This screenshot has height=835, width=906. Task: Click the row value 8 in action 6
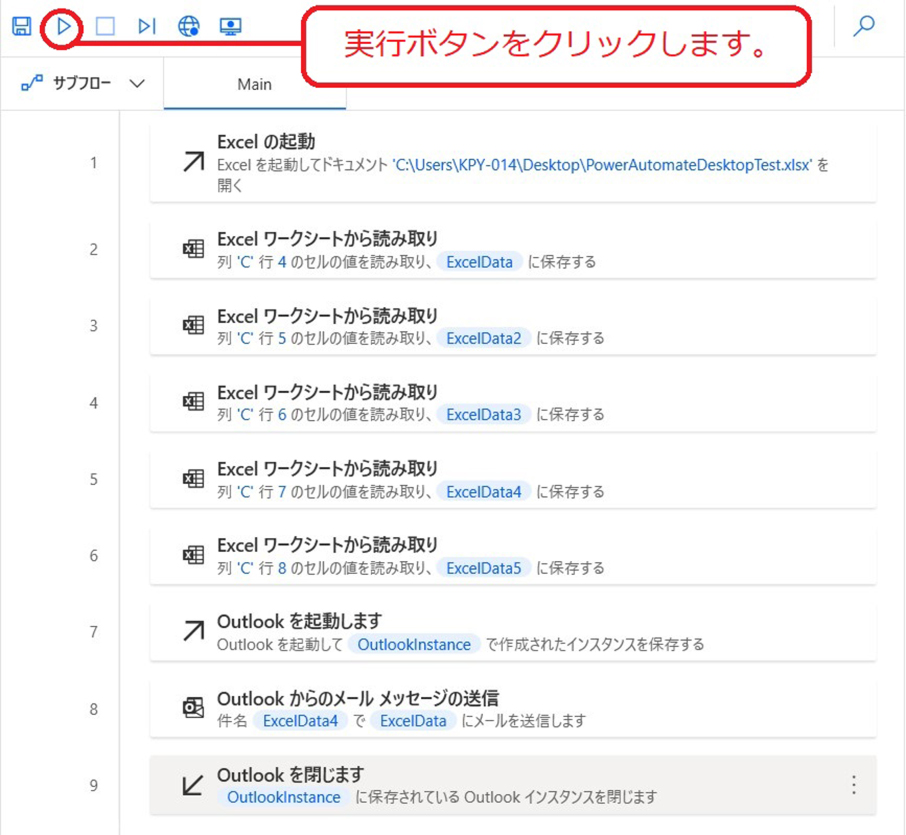click(282, 569)
